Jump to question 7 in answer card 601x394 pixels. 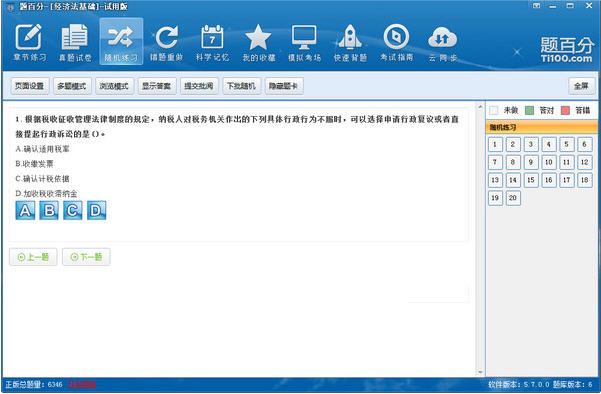495,162
